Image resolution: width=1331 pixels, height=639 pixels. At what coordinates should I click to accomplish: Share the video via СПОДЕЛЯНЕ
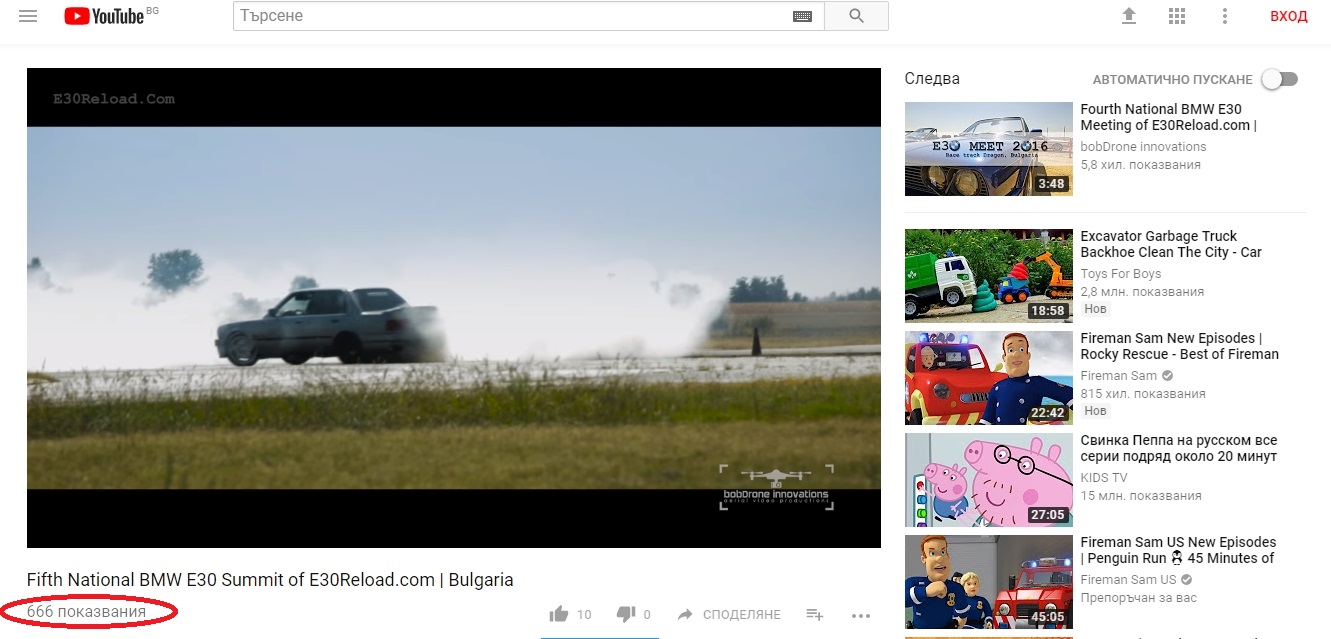pyautogui.click(x=729, y=614)
